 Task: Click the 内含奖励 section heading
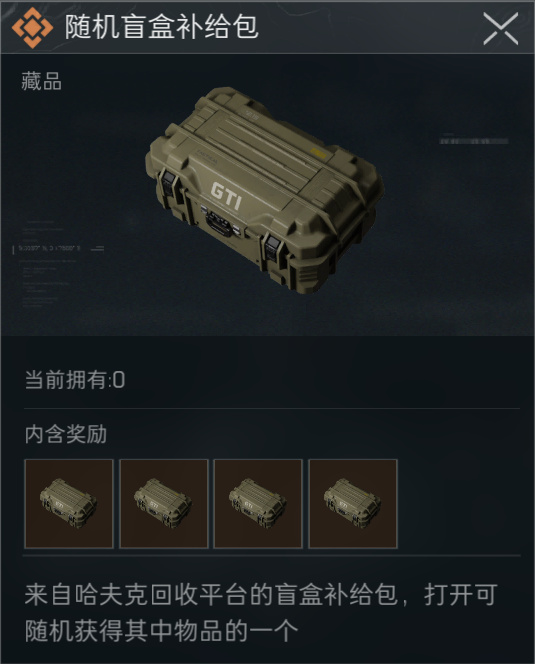(x=66, y=434)
